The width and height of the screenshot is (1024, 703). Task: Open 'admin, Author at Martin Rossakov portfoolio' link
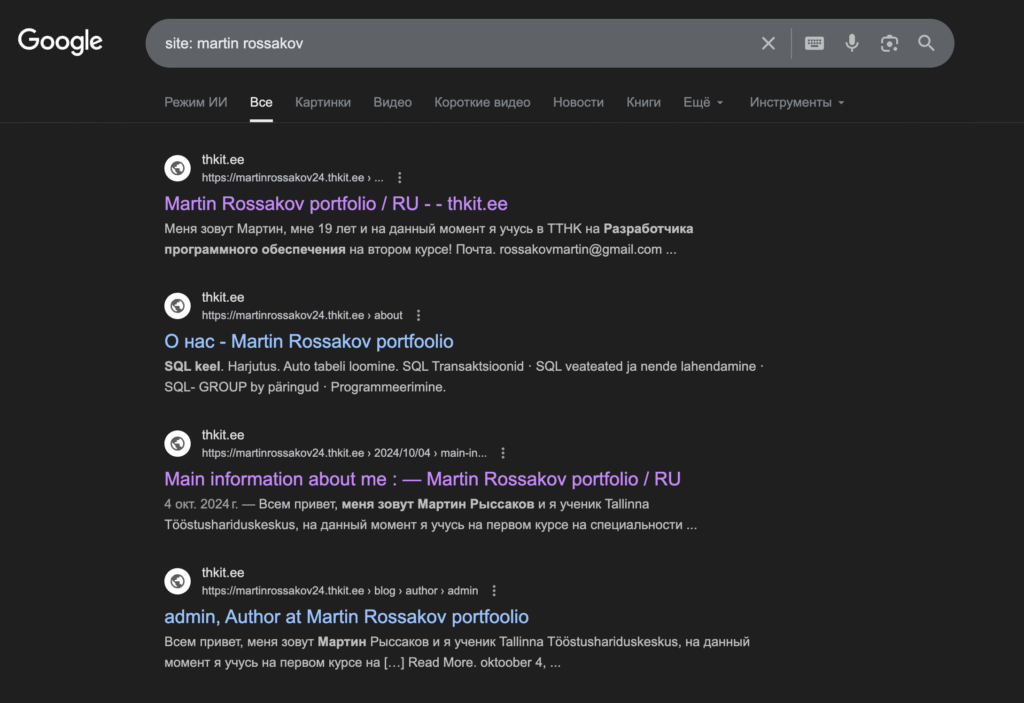(x=346, y=617)
